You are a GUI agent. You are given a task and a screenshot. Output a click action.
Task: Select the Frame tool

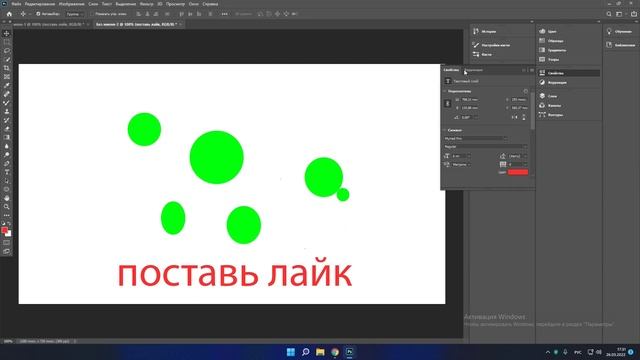[x=7, y=77]
